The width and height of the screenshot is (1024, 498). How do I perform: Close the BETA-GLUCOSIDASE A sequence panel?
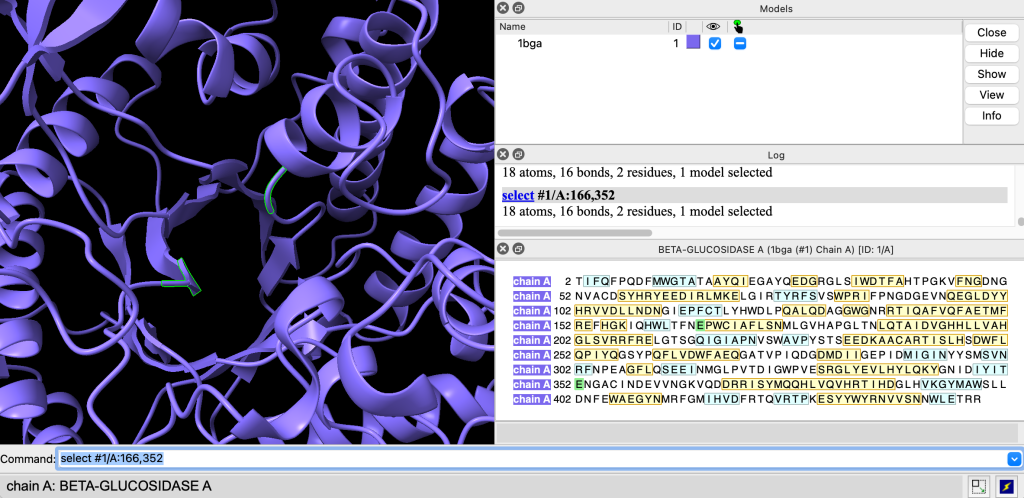502,249
